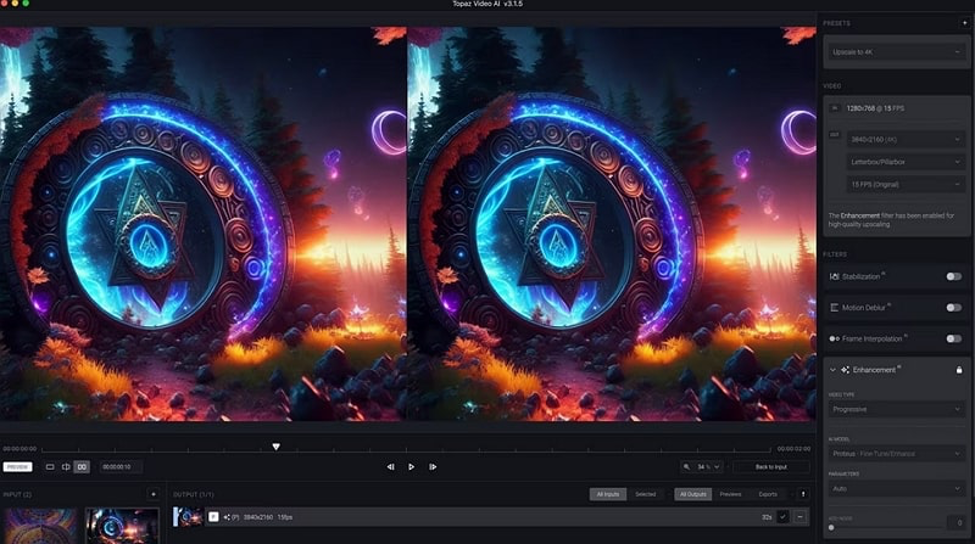Step back one frame
The height and width of the screenshot is (545, 977).
390,467
